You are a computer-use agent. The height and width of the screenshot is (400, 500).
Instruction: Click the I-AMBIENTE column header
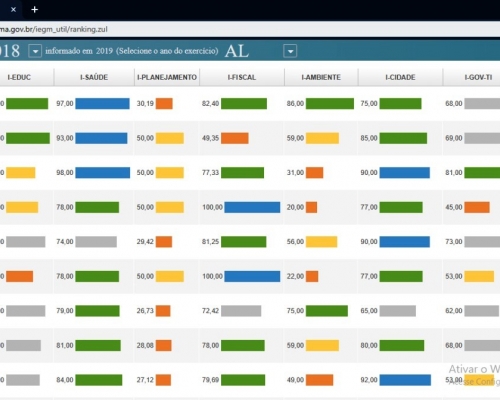[321, 77]
